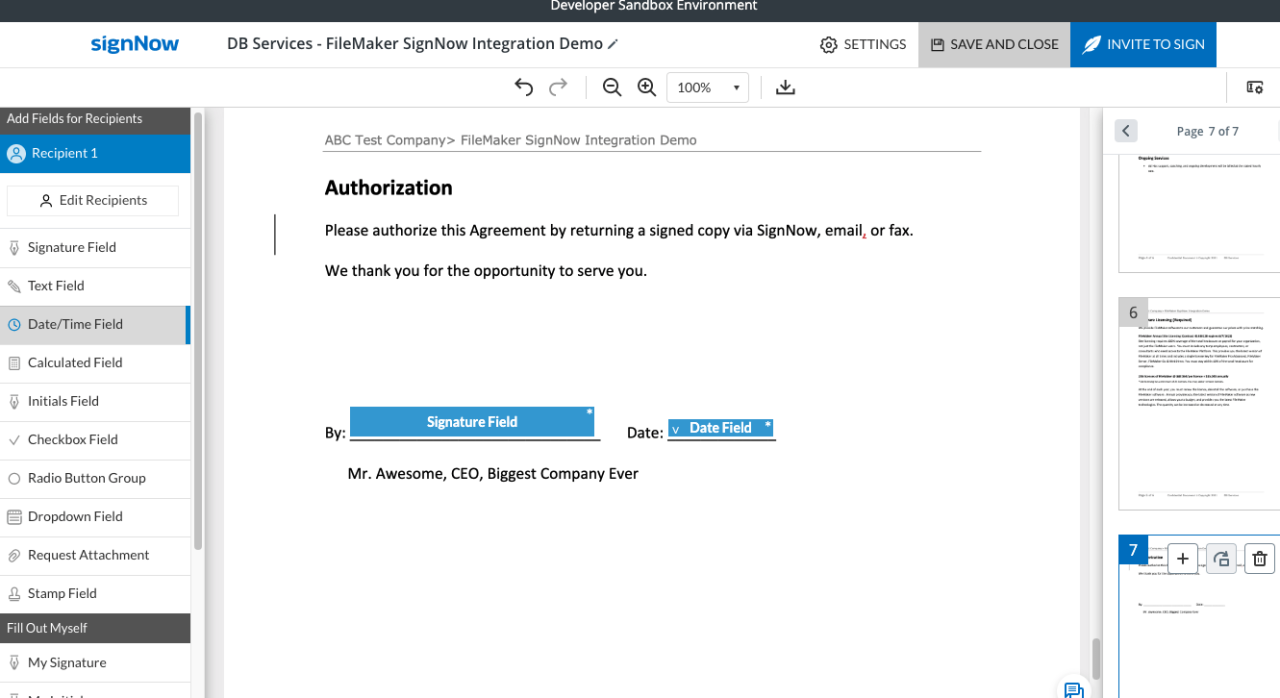This screenshot has width=1280, height=698.
Task: Select Text Field tool
Action: 95,286
